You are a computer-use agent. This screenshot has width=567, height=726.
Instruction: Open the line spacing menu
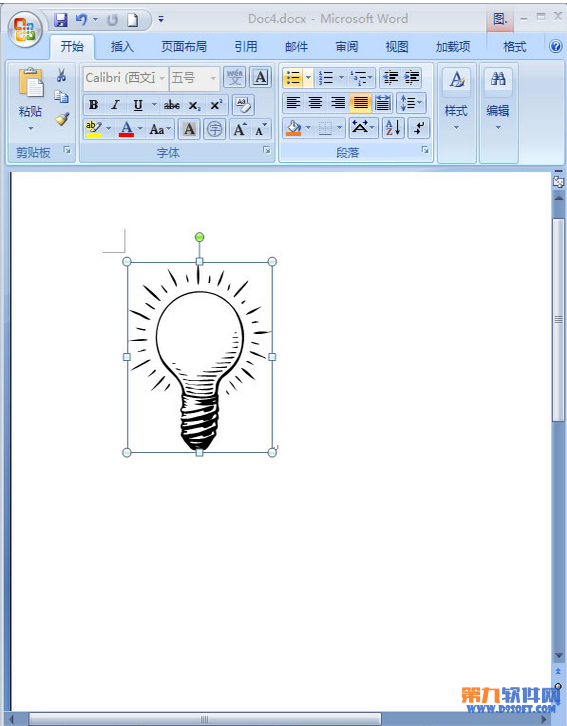tap(411, 103)
